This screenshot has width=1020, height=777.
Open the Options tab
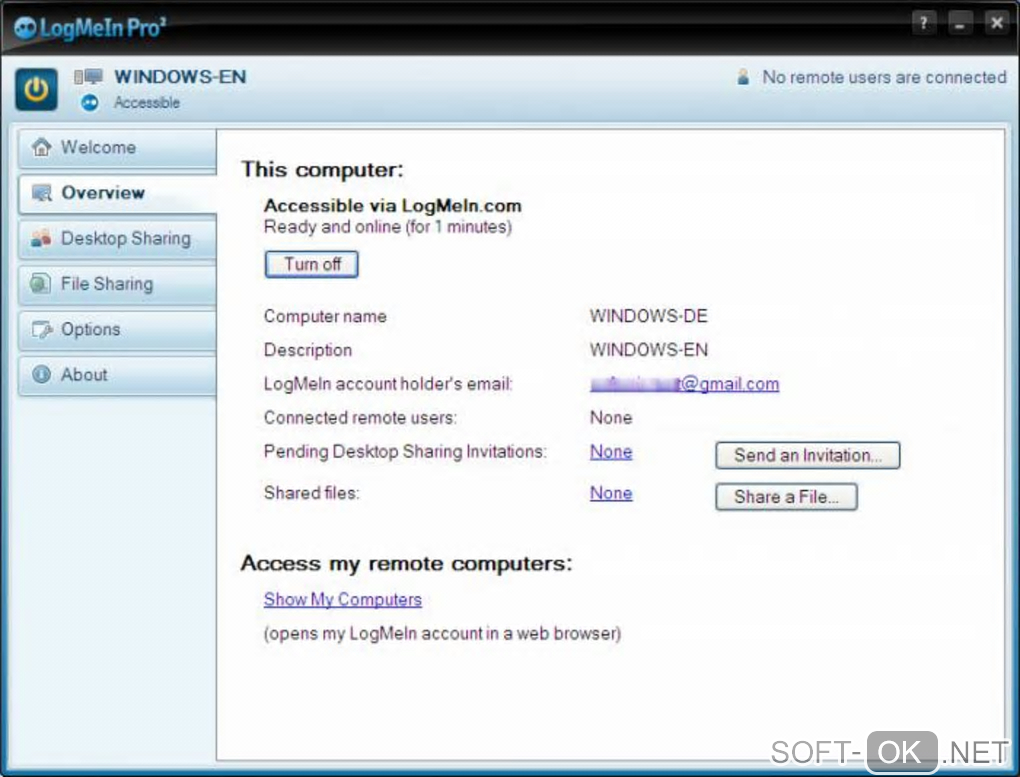point(117,330)
